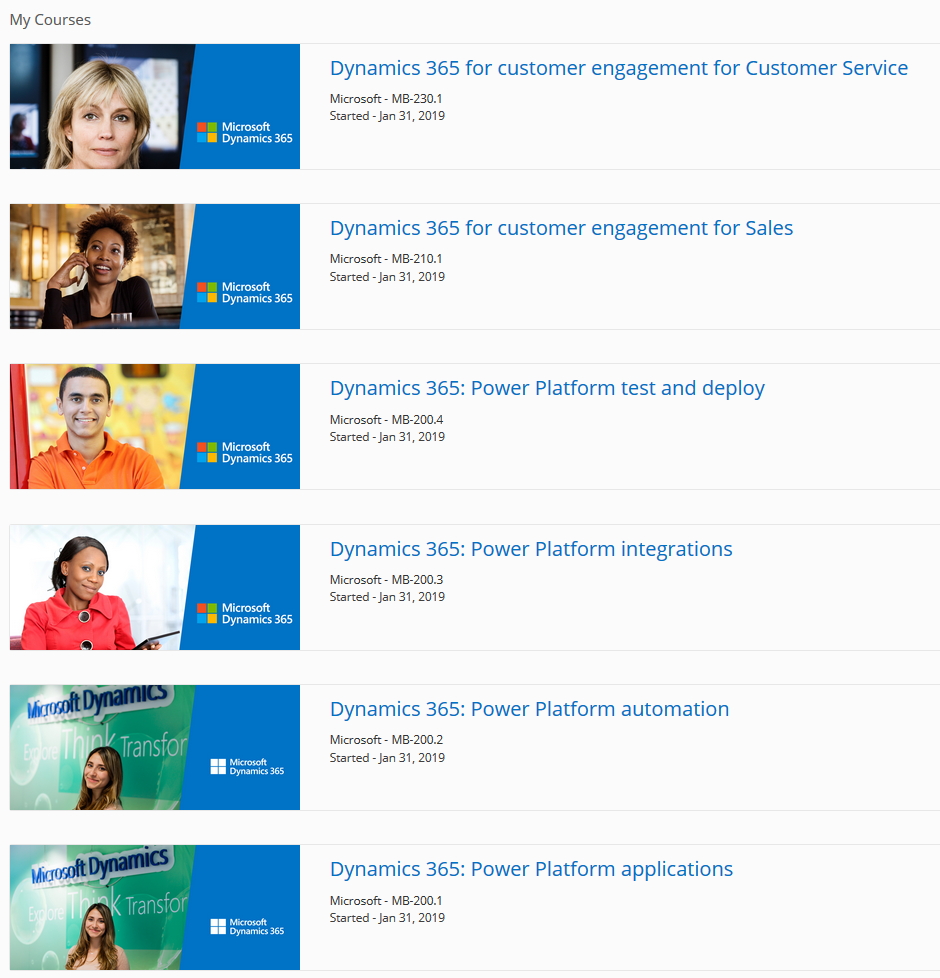Click the Sales course thumbnail image

pyautogui.click(x=155, y=266)
